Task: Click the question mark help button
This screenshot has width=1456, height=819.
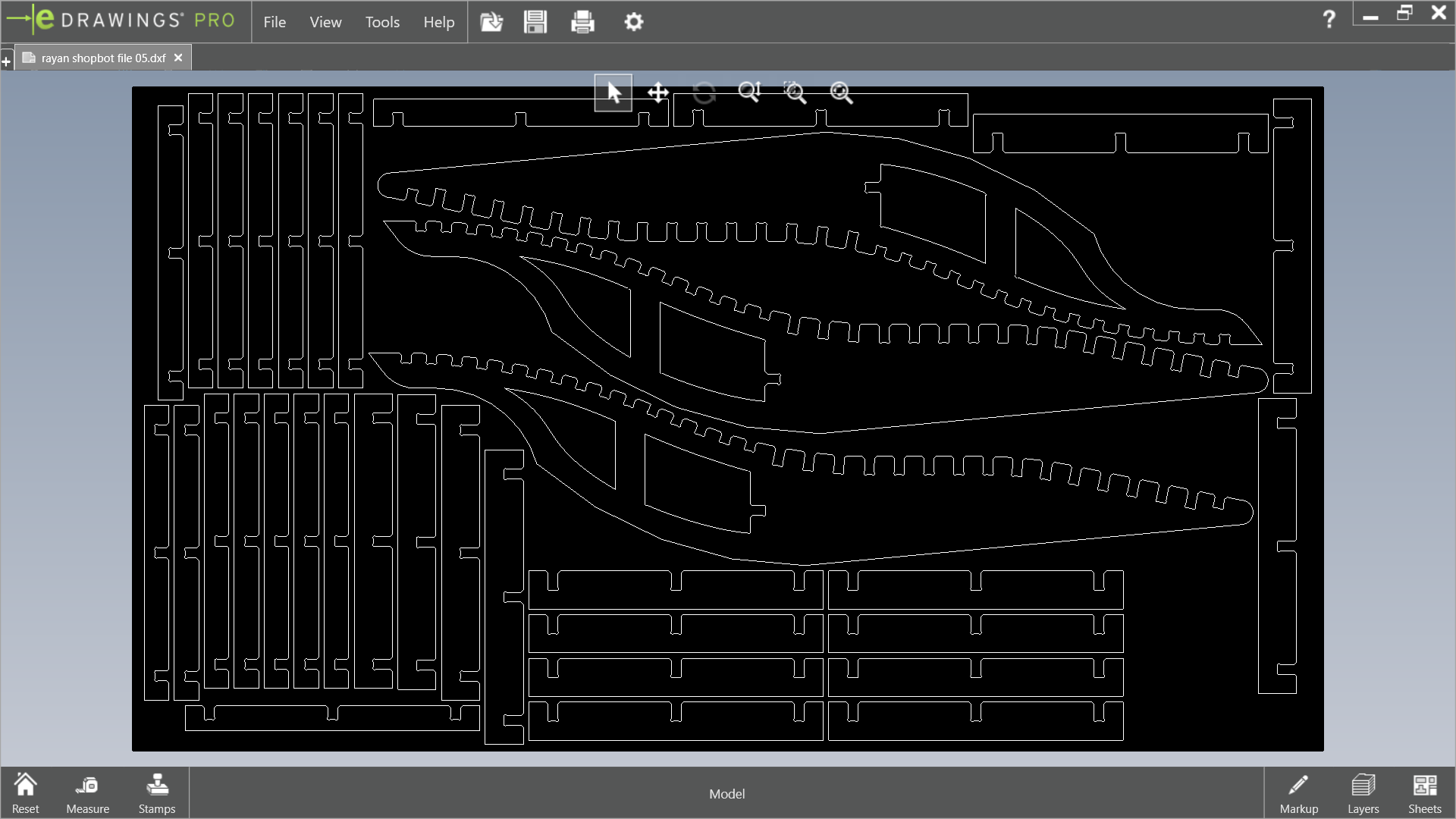Action: 1329,19
